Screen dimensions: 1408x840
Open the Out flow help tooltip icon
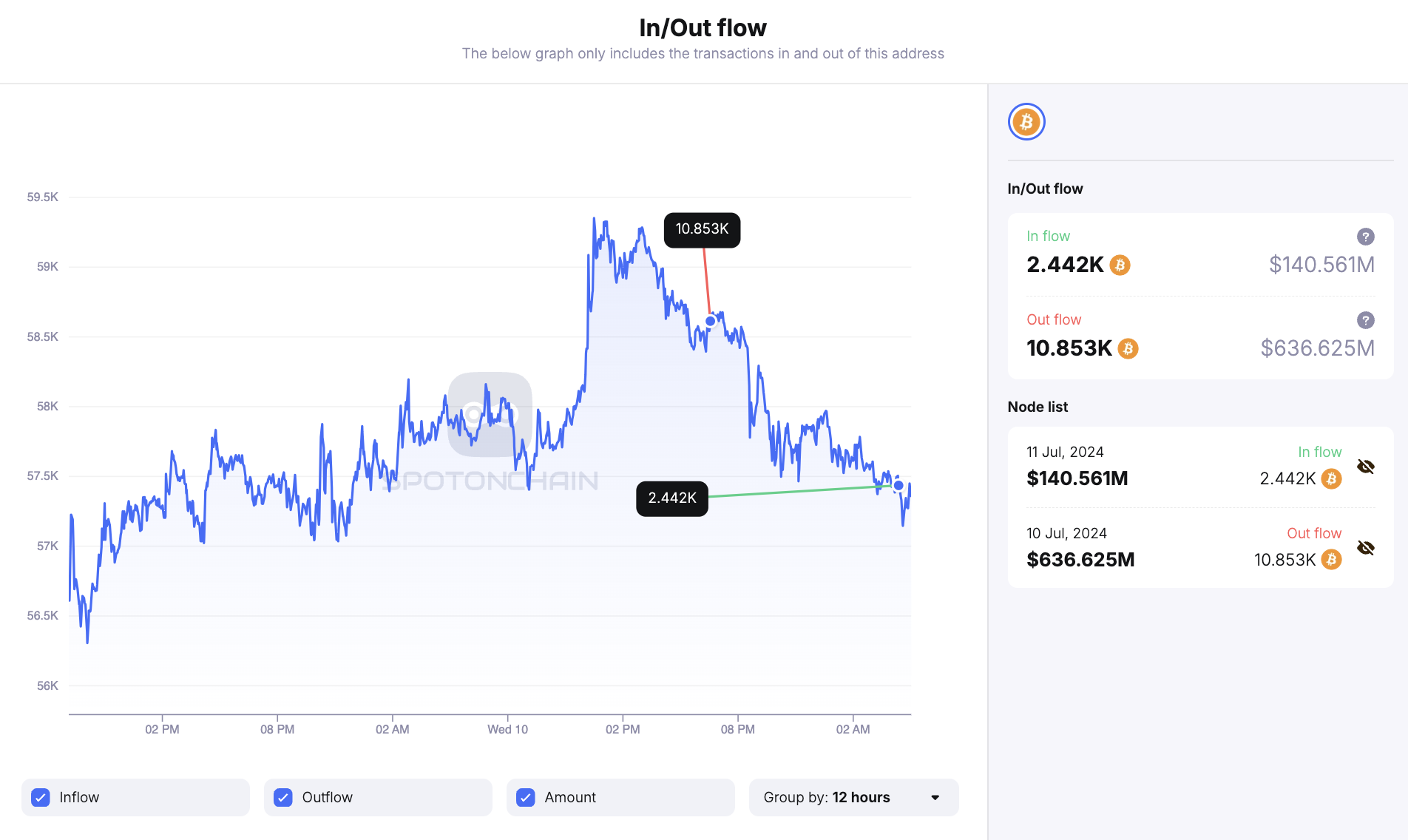tap(1365, 320)
